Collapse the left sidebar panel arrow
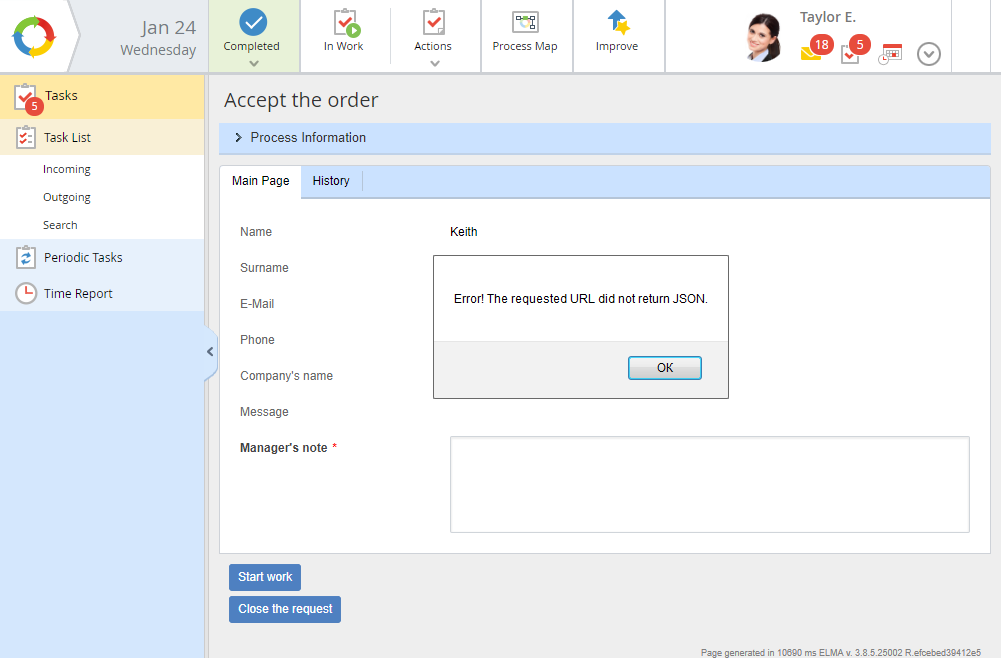The height and width of the screenshot is (658, 1001). click(210, 352)
